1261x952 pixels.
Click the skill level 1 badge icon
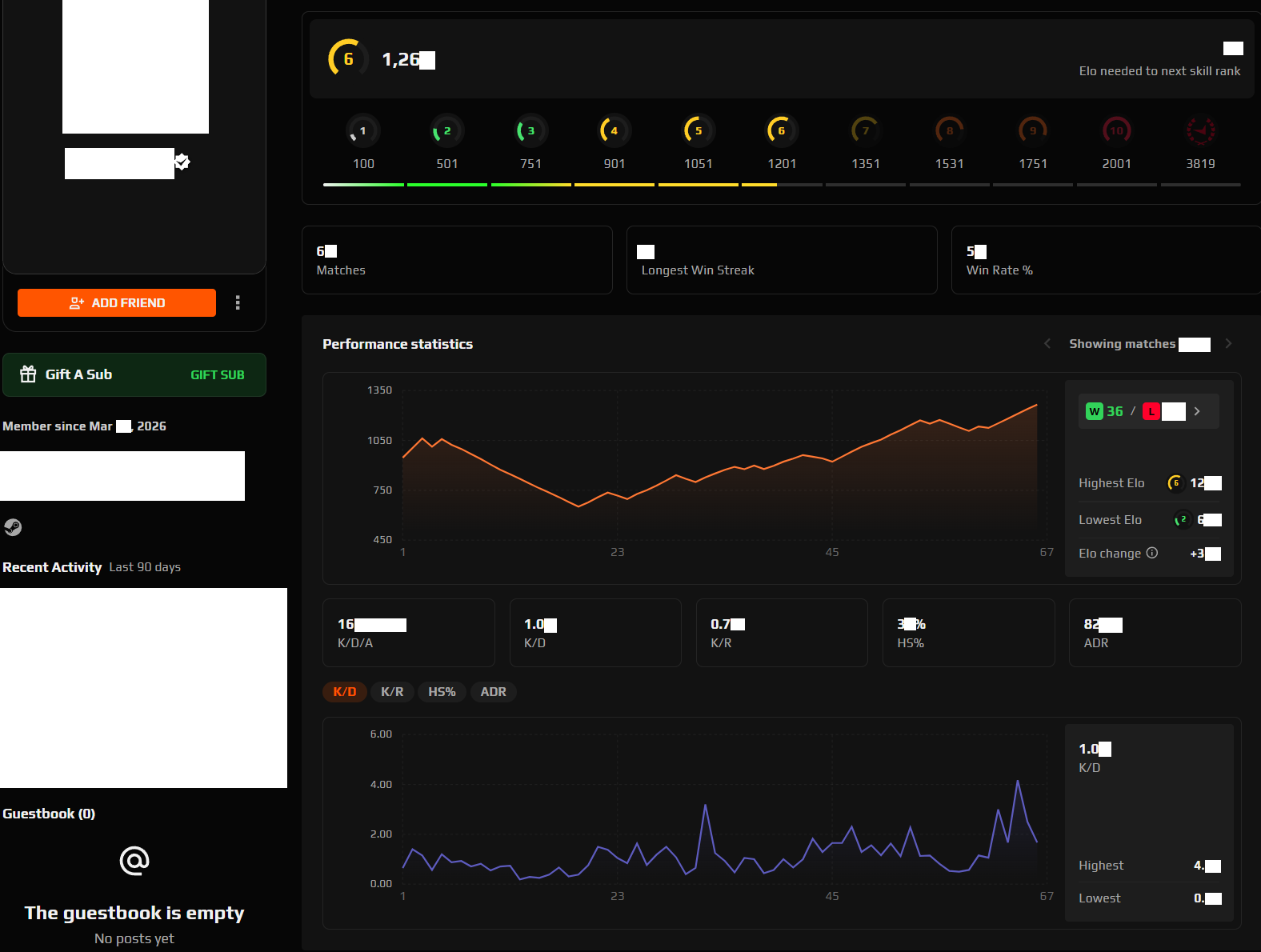coord(362,131)
